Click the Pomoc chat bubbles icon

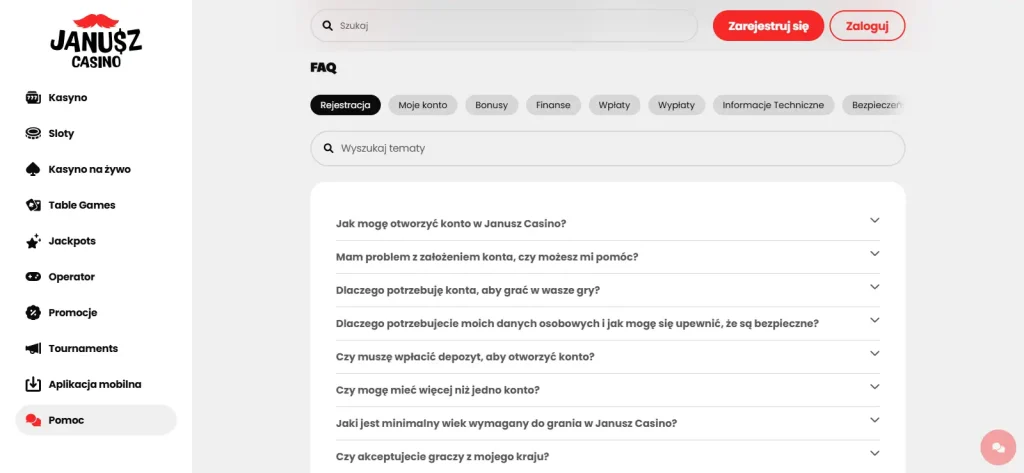(x=33, y=420)
